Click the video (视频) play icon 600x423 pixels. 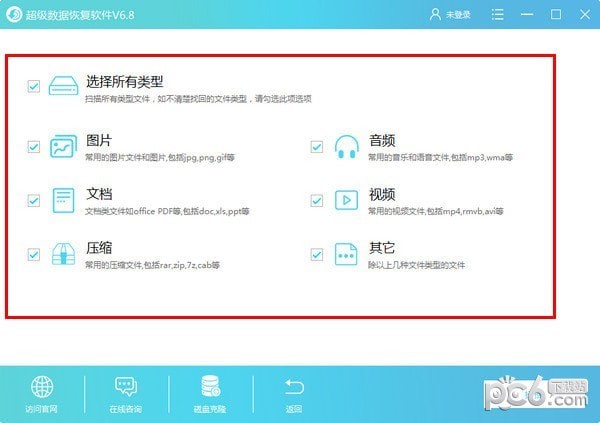click(x=346, y=200)
